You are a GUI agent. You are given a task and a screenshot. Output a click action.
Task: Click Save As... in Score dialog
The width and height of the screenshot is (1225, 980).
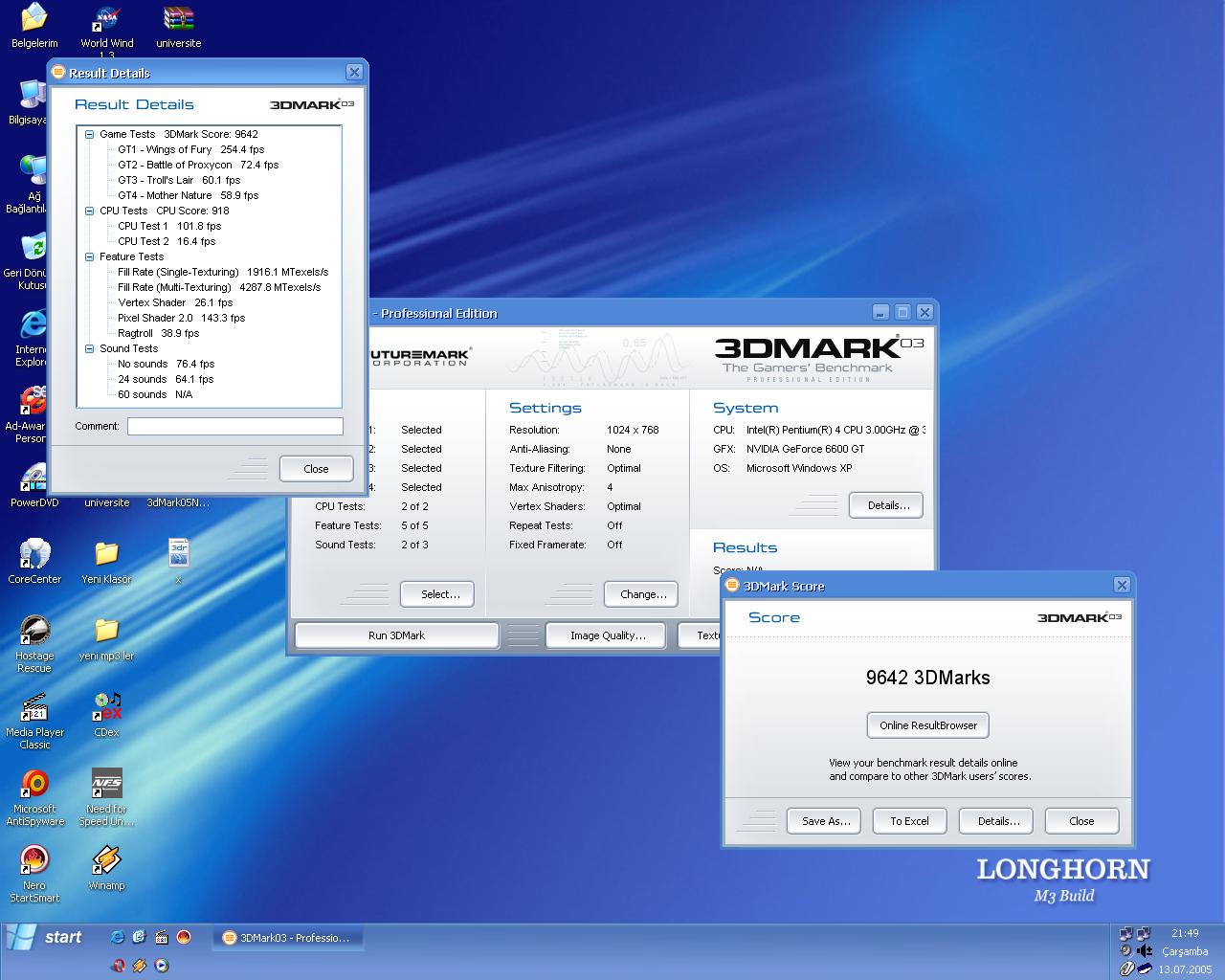pos(825,821)
